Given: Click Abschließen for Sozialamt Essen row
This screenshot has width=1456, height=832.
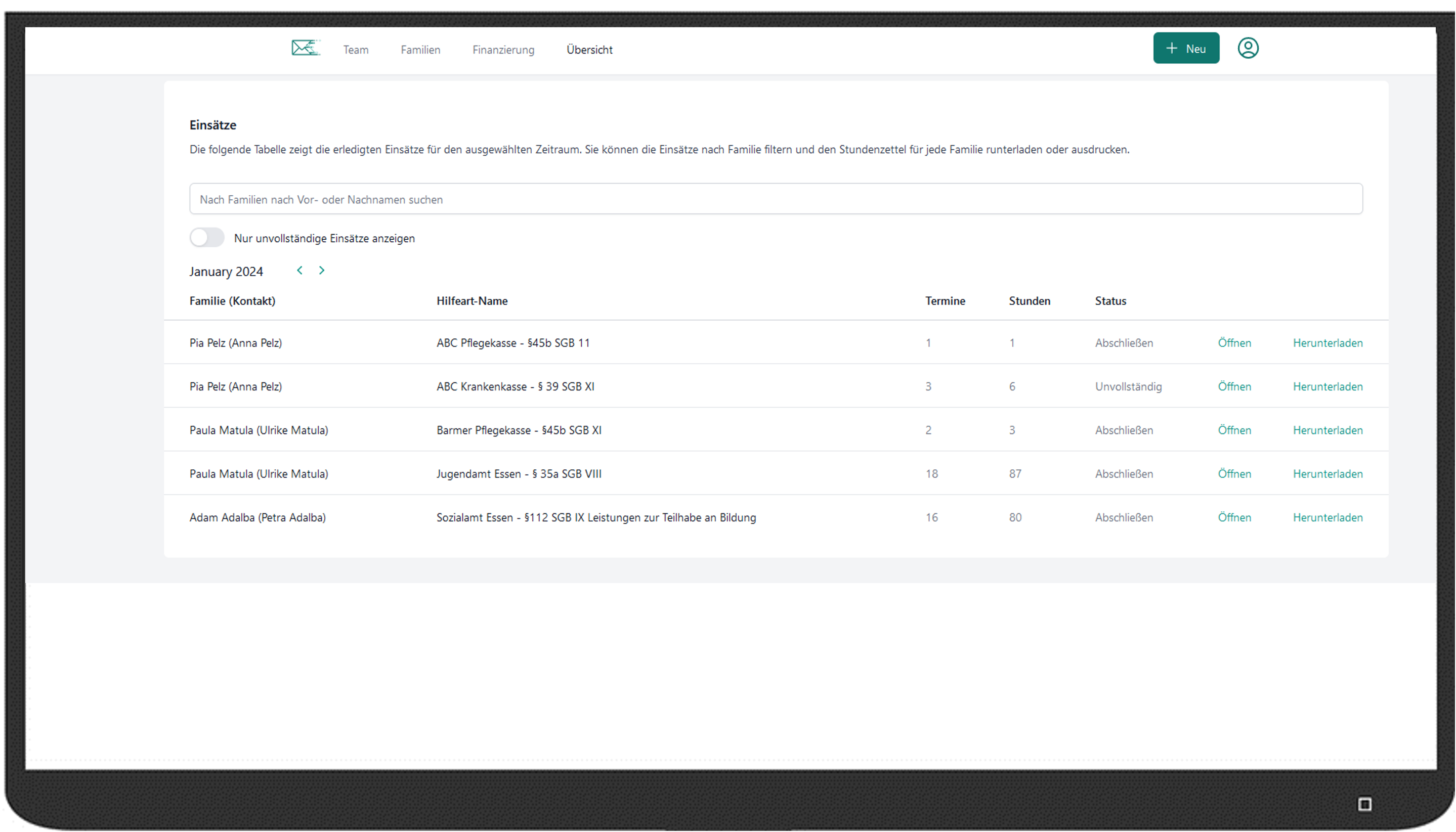Looking at the screenshot, I should 1124,517.
